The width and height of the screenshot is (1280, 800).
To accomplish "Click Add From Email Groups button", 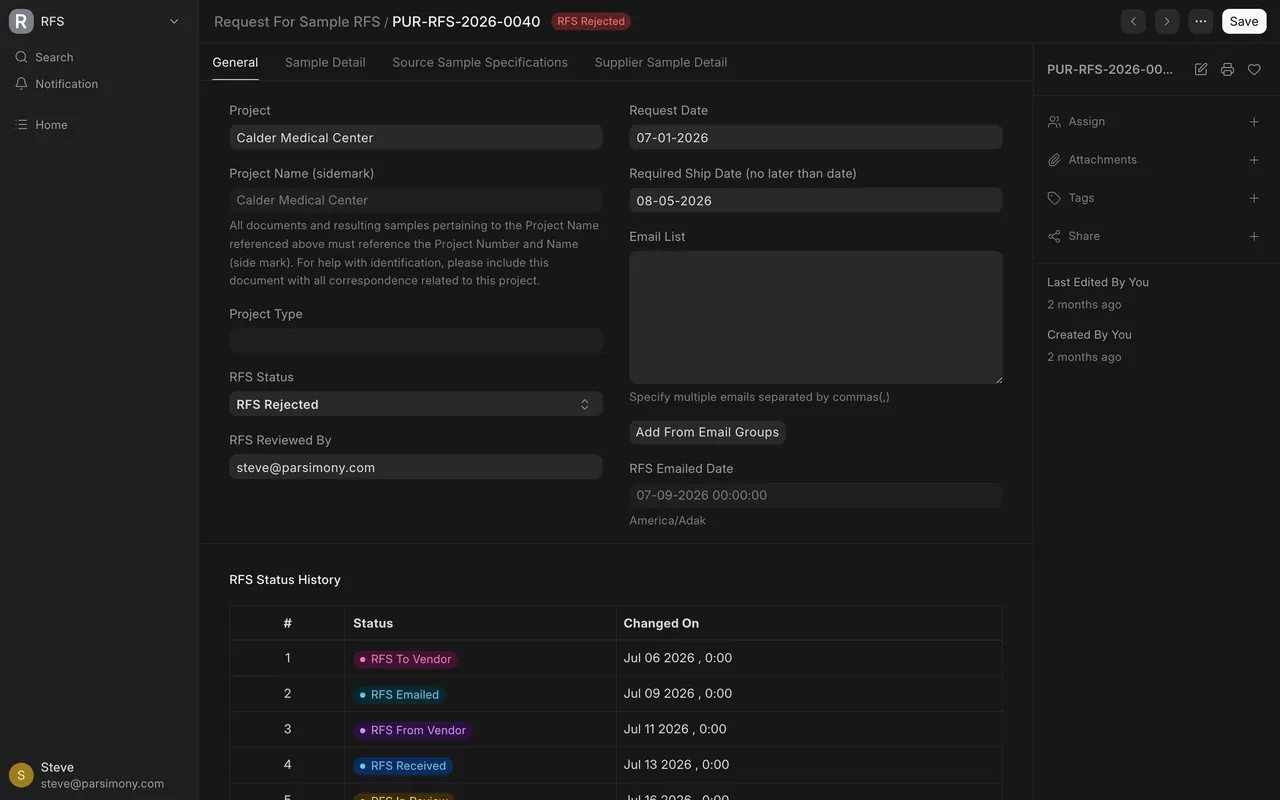I will tap(707, 432).
